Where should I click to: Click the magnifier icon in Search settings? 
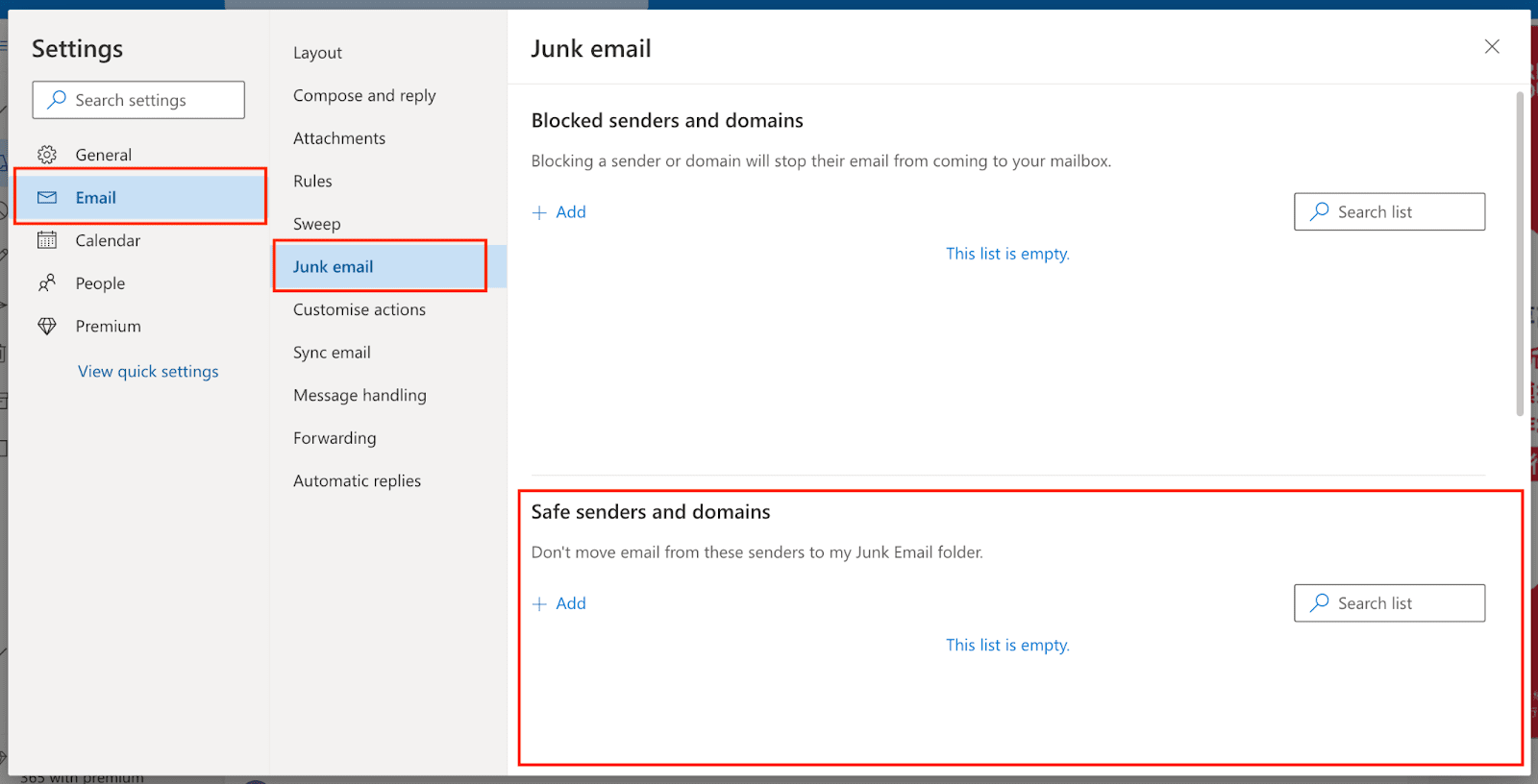(x=58, y=100)
